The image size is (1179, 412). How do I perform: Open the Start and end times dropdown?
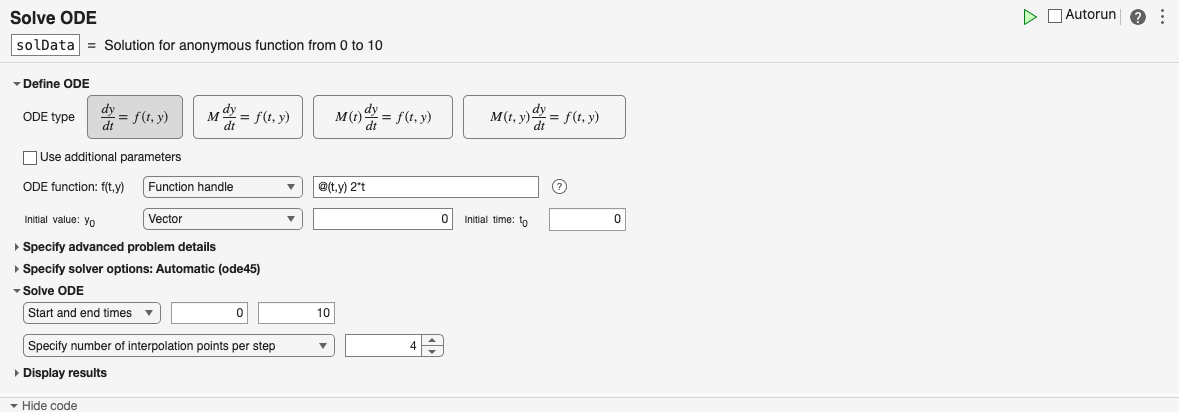(92, 313)
